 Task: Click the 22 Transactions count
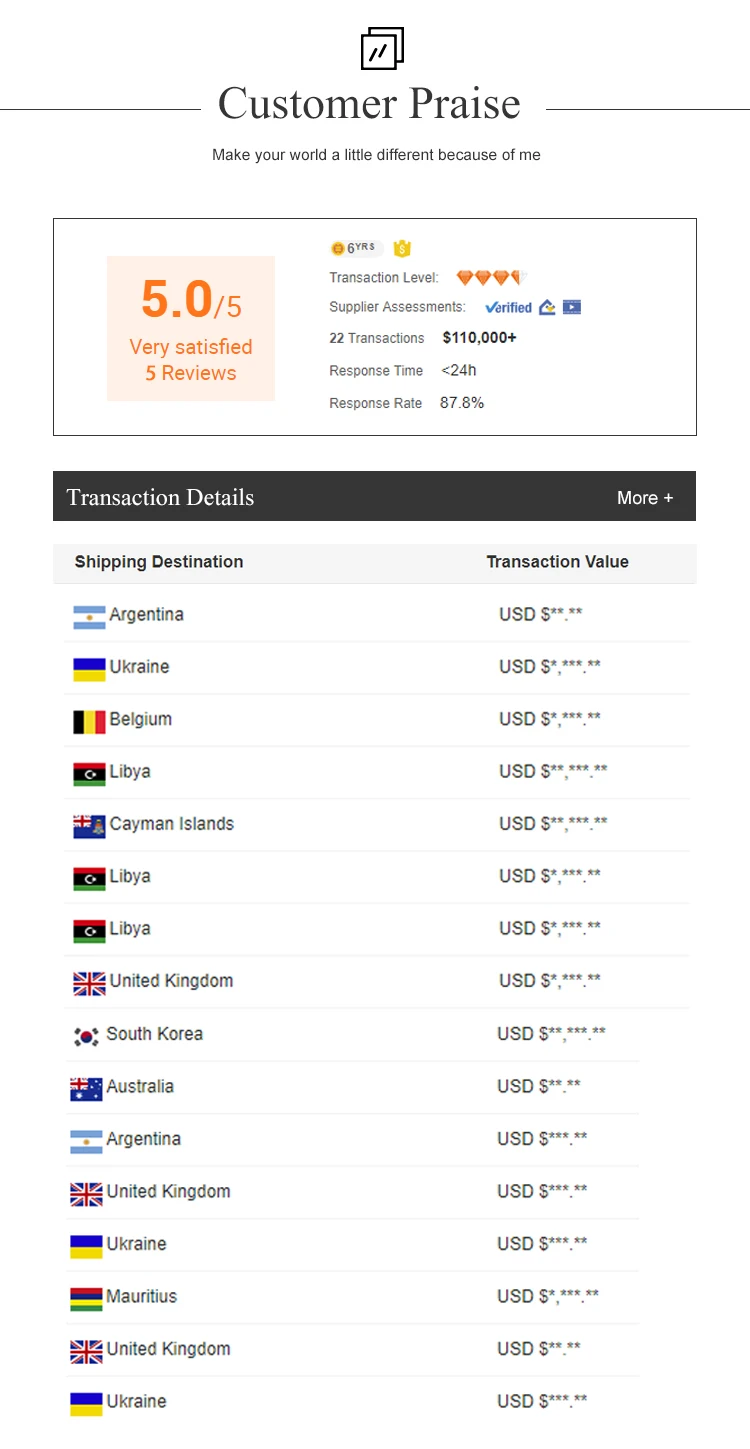pyautogui.click(x=377, y=338)
